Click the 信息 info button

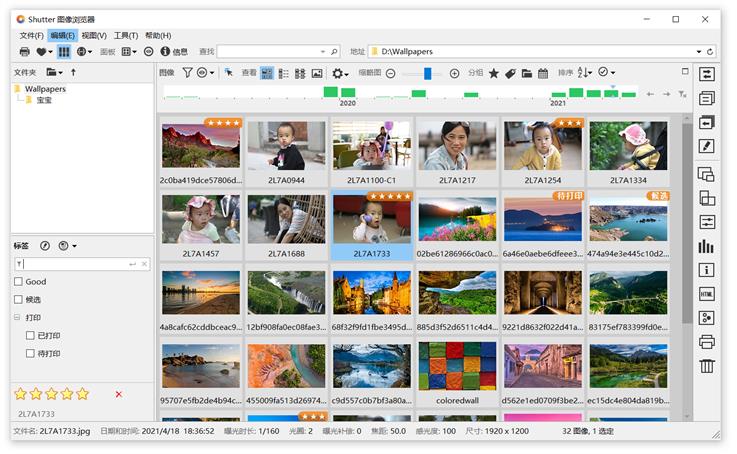[174, 52]
